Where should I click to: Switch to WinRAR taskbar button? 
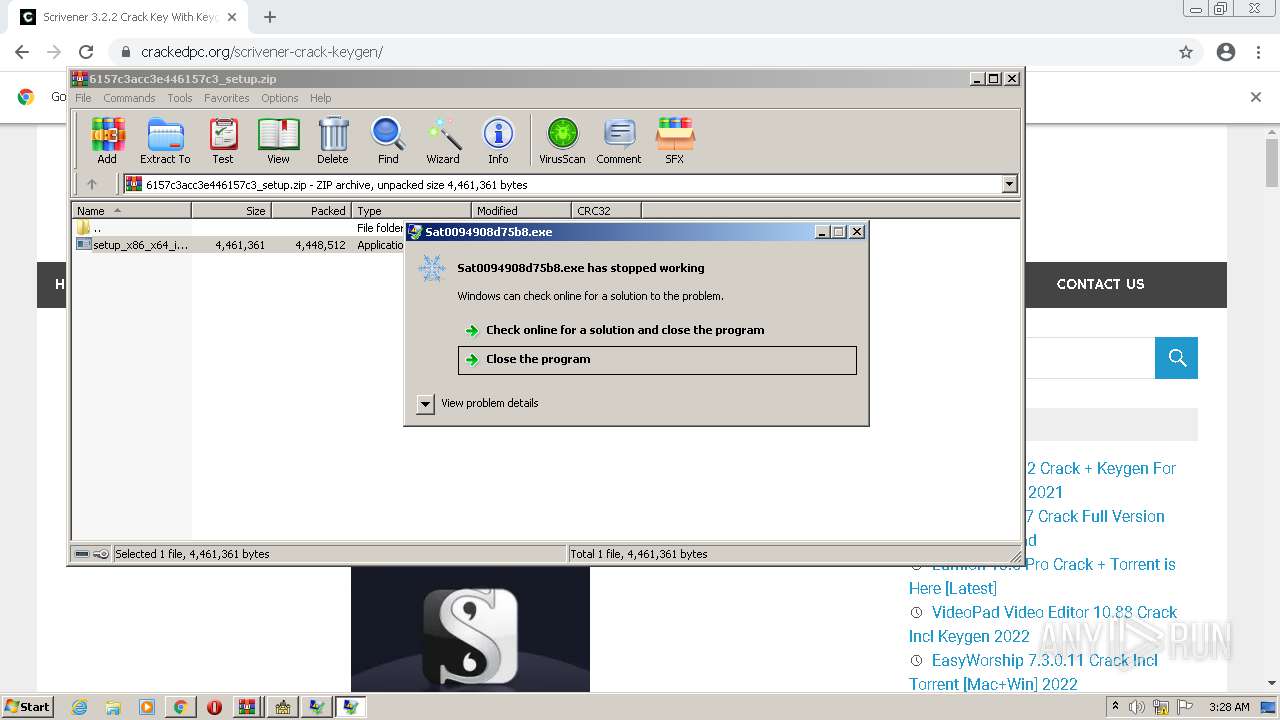(247, 707)
